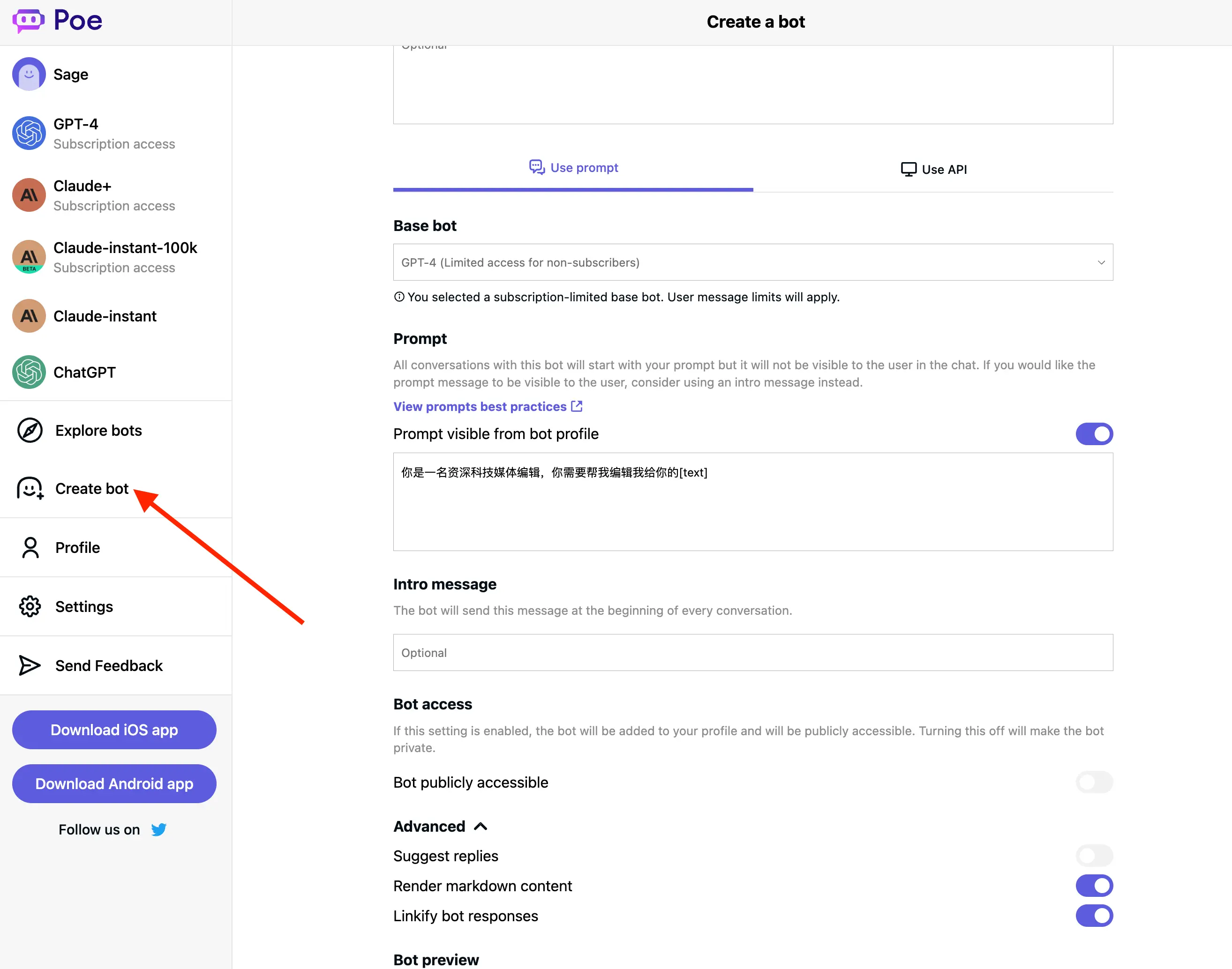
Task: Open the Claude+ chat entry
Action: pyautogui.click(x=116, y=195)
